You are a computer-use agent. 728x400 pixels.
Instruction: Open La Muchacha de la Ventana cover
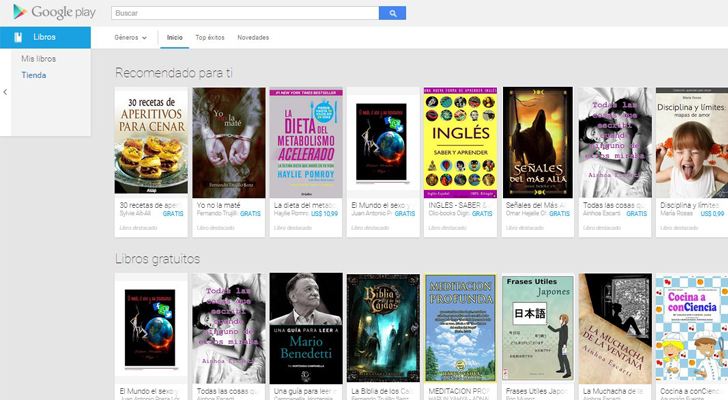615,328
